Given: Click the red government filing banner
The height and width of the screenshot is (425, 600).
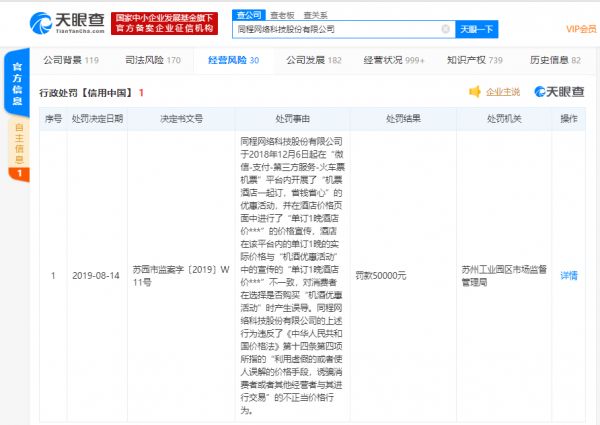Looking at the screenshot, I should tap(167, 23).
